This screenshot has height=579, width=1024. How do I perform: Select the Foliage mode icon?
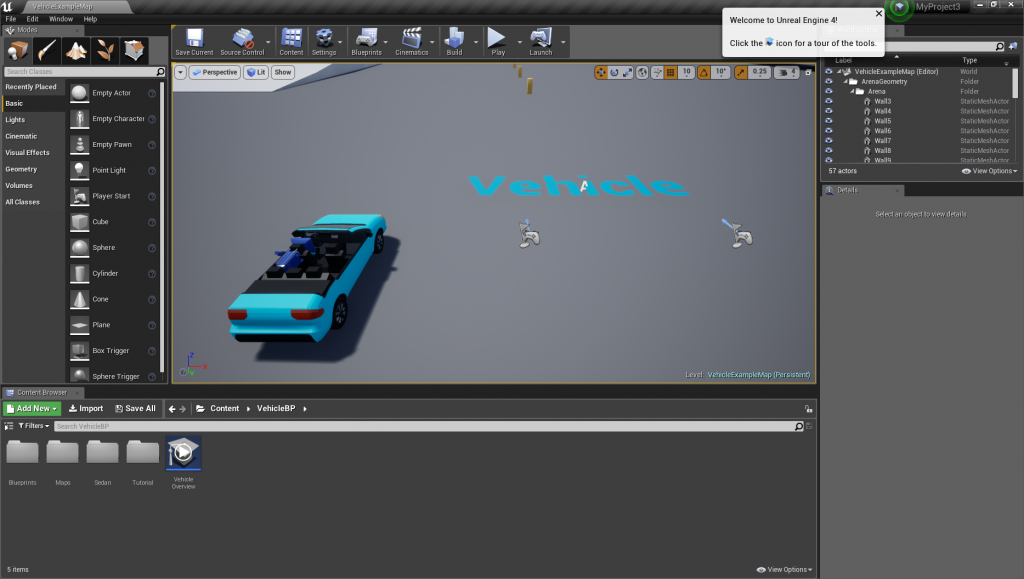[x=105, y=50]
